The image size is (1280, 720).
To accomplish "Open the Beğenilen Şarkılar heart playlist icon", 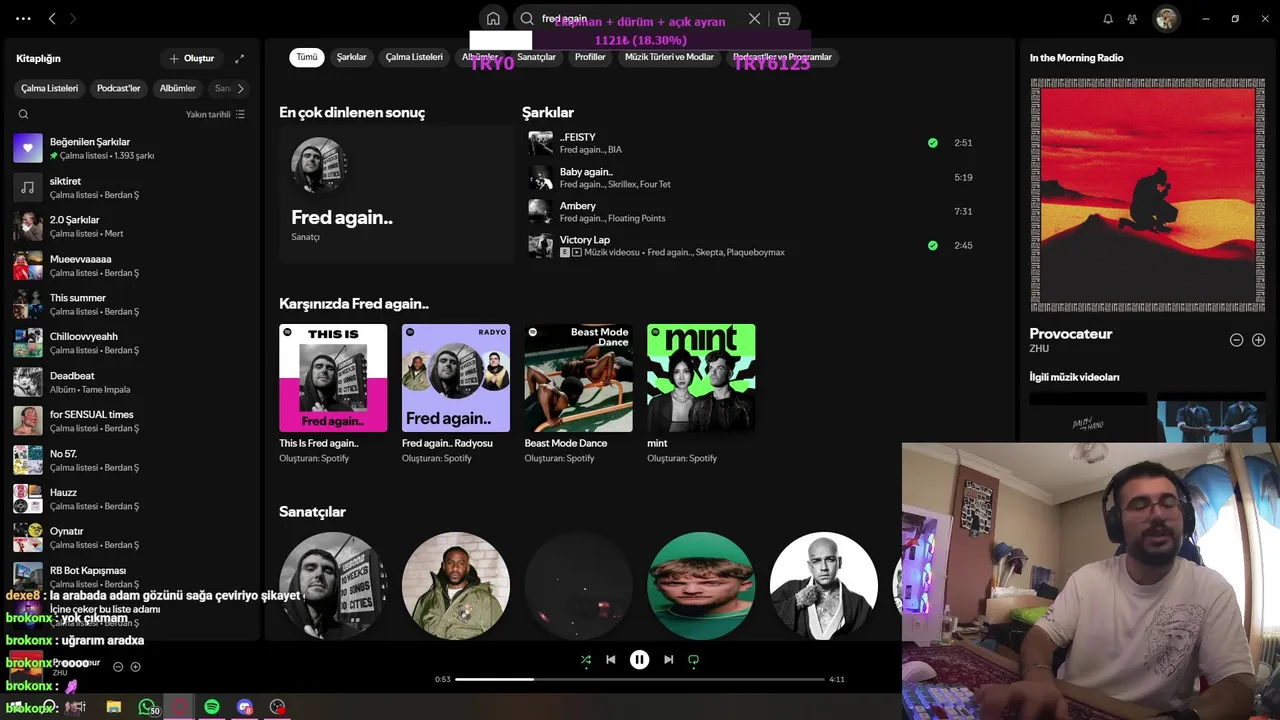I will point(28,148).
